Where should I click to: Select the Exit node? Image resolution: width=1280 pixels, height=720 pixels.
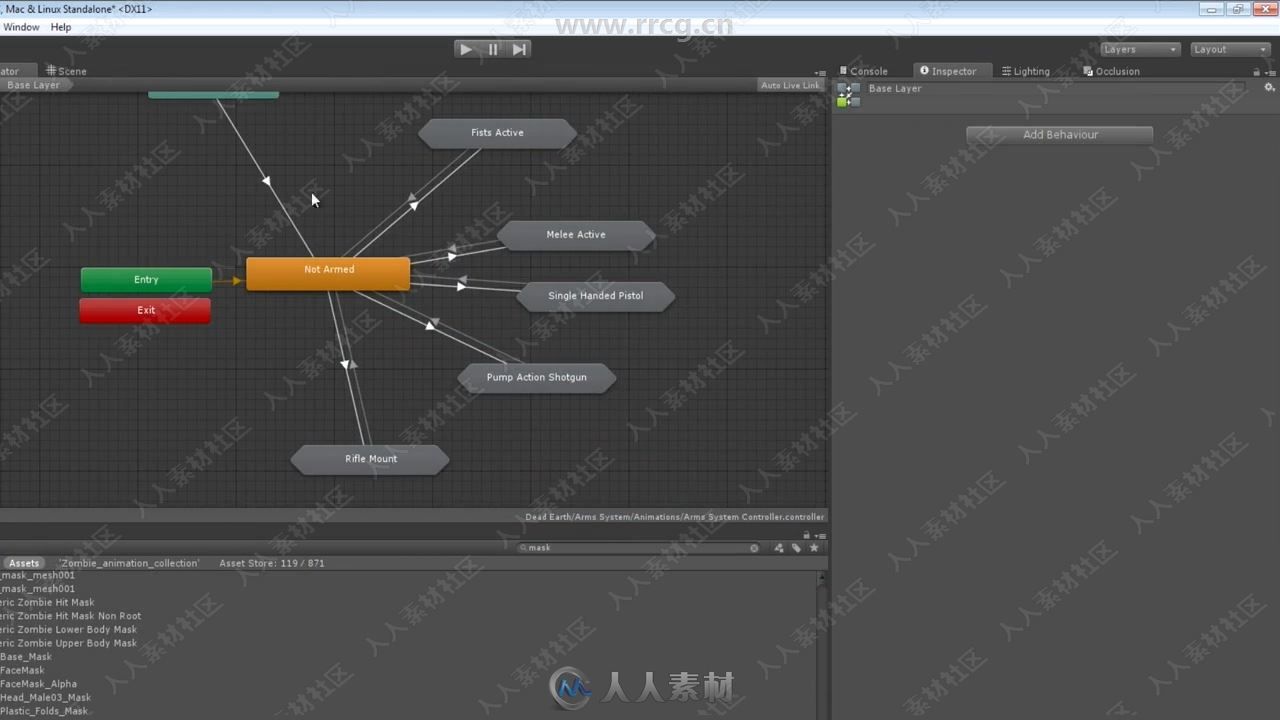pos(146,311)
